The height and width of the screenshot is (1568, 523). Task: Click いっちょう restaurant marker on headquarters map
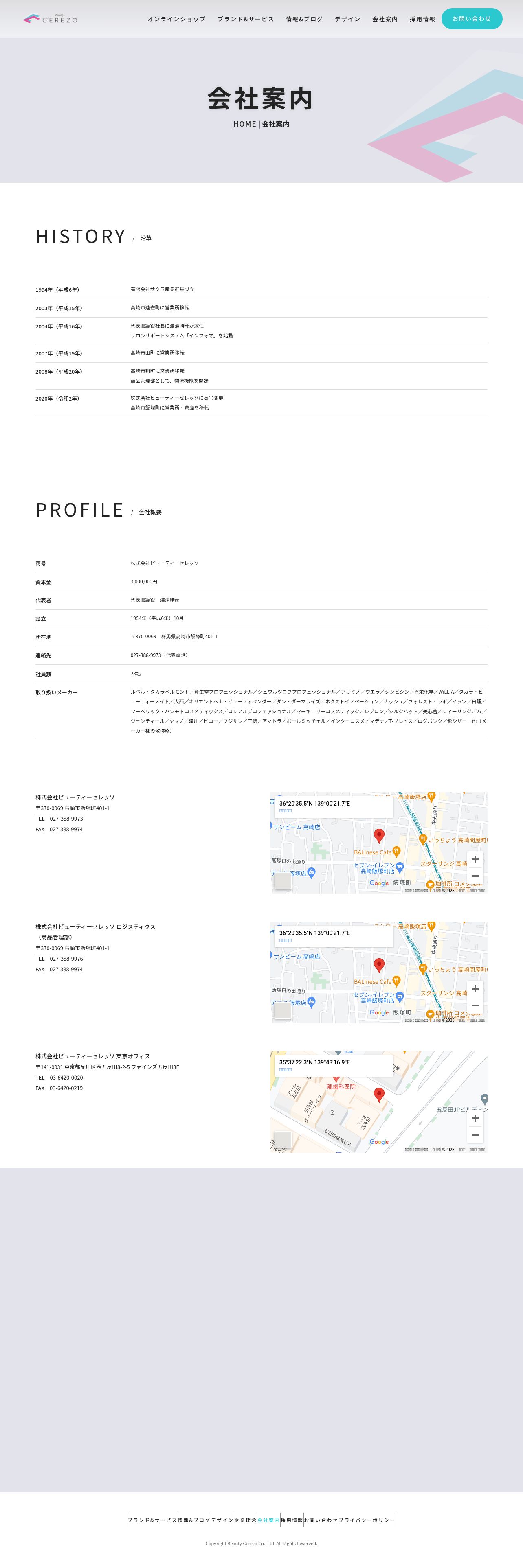[x=422, y=839]
